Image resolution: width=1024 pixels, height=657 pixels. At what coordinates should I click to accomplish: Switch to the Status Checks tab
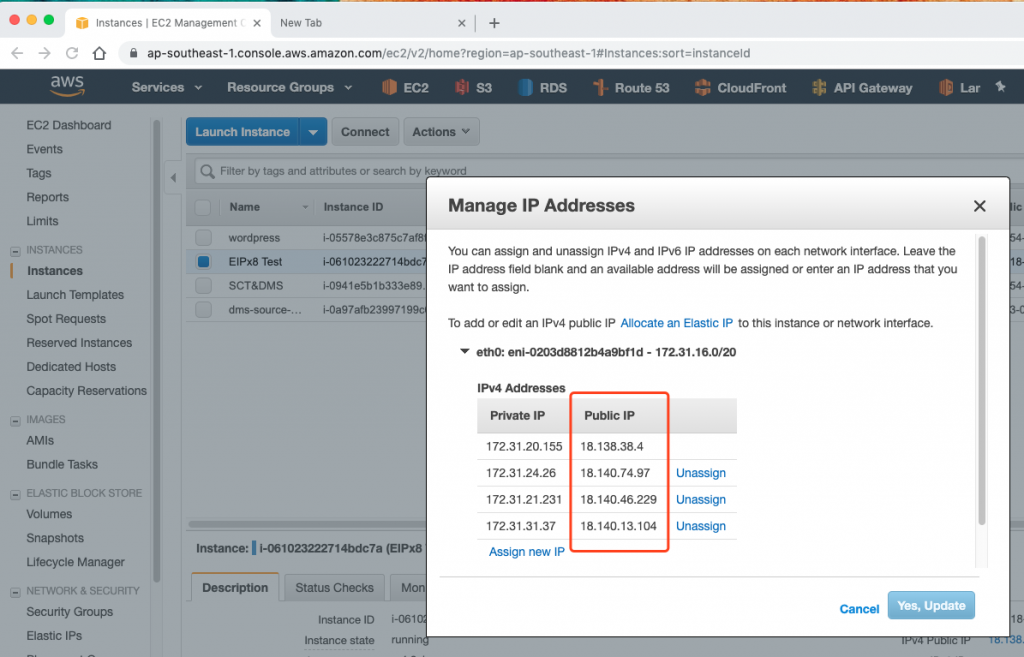click(334, 587)
